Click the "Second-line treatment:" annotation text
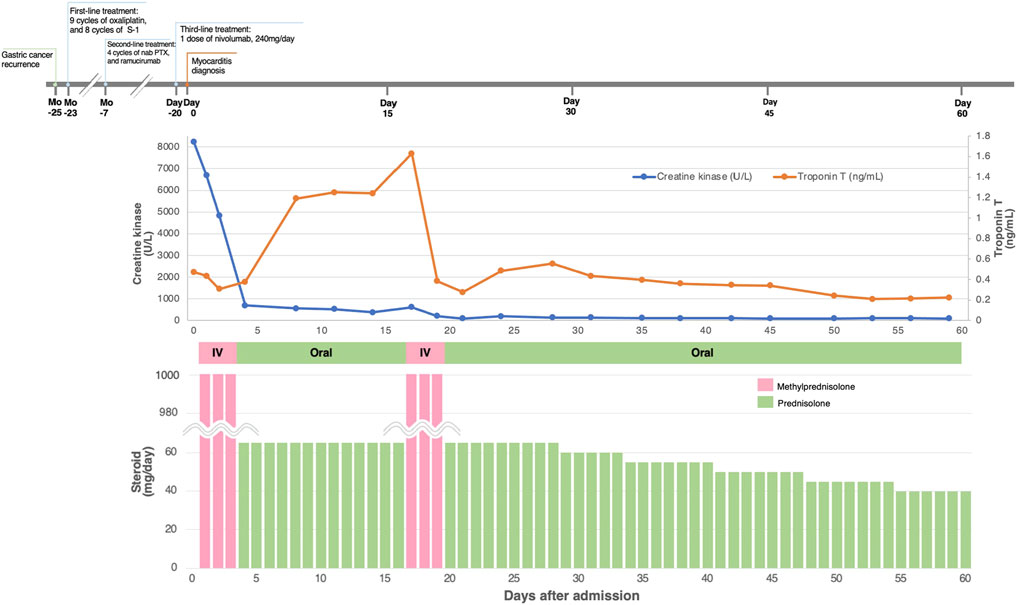1017x605 pixels. [x=141, y=44]
